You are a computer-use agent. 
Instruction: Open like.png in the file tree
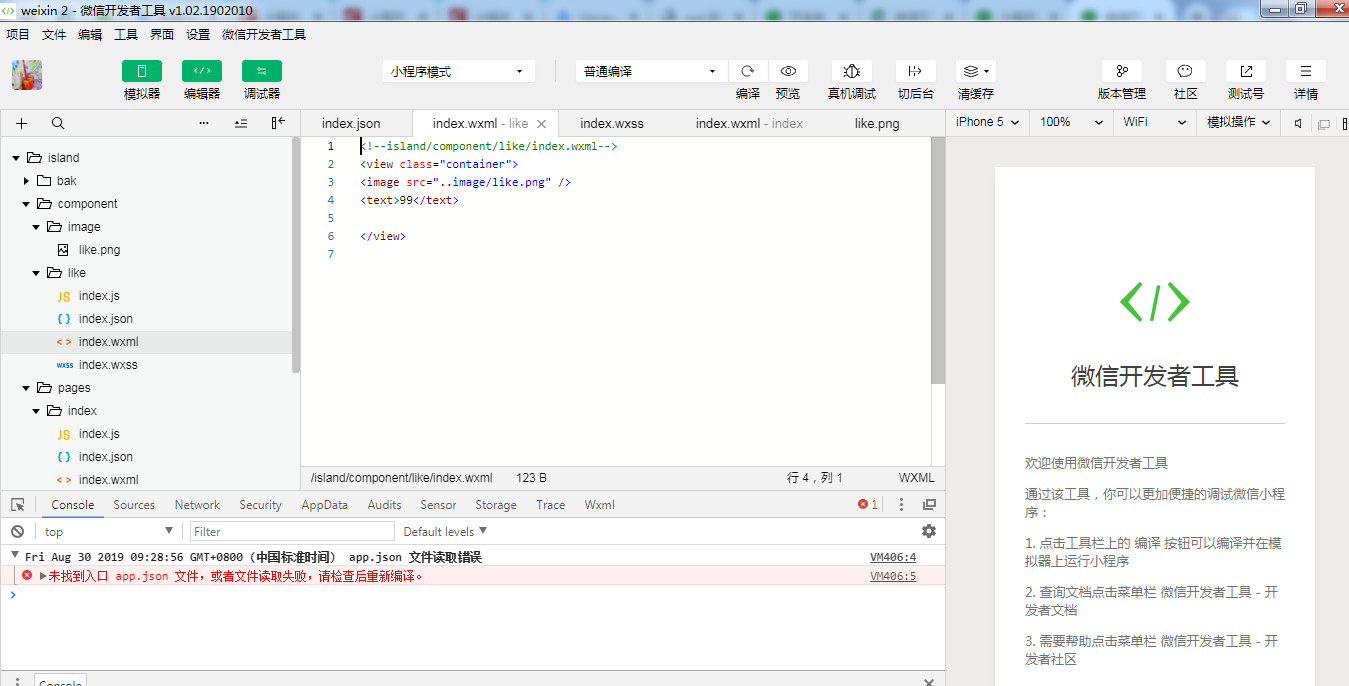point(99,250)
